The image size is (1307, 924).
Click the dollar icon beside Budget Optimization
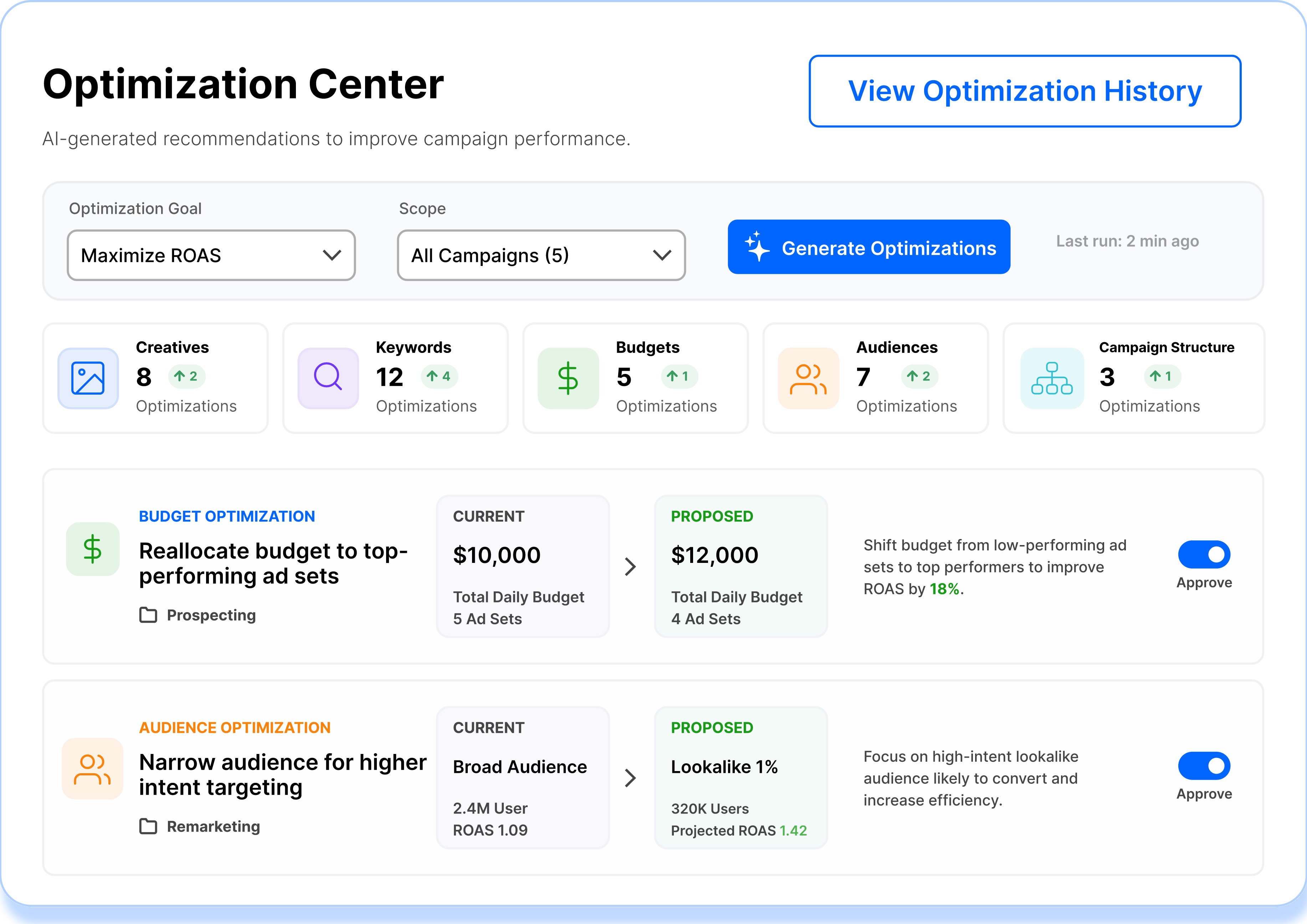coord(93,549)
